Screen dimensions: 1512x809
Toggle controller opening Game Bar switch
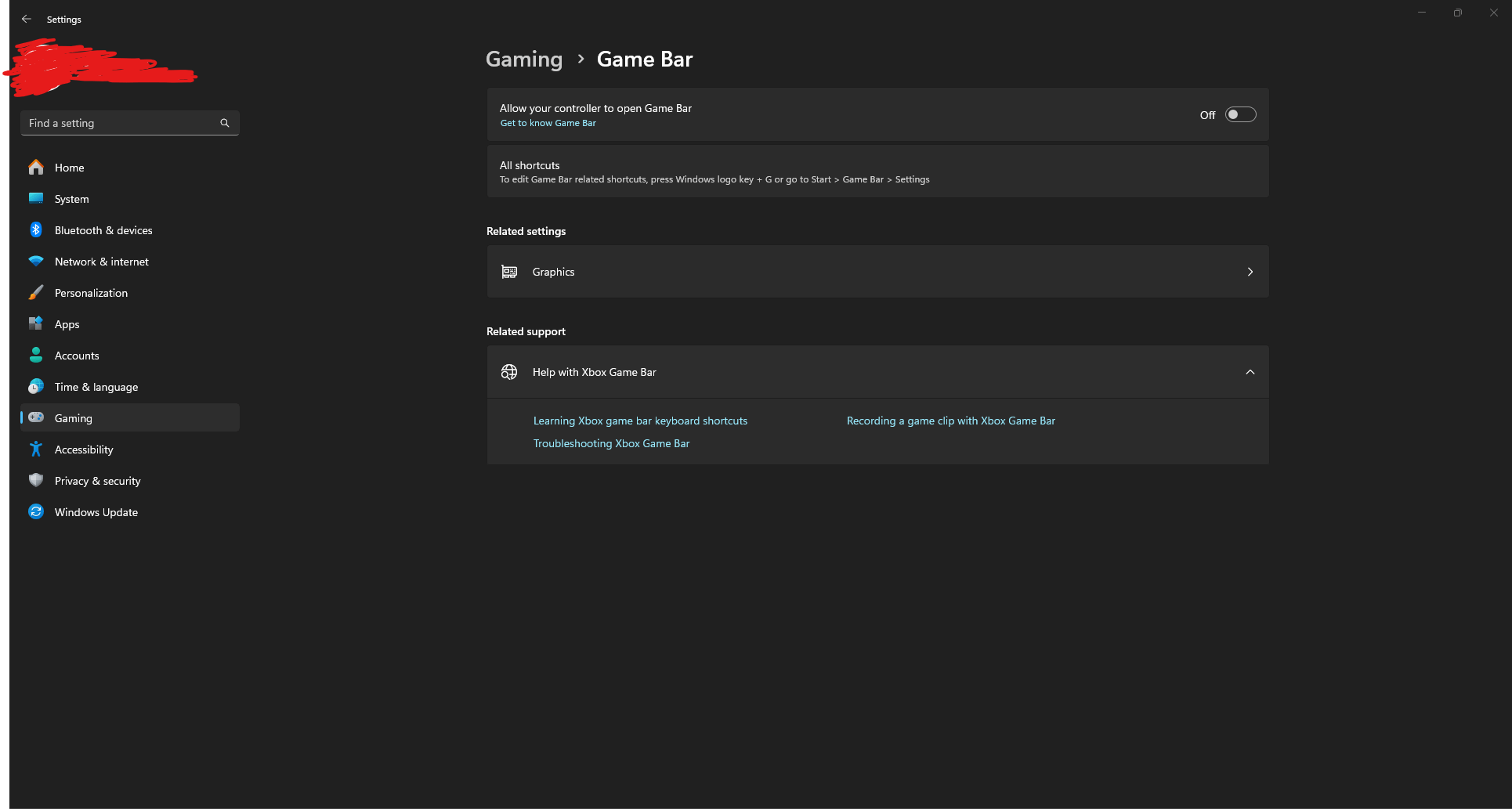[1240, 114]
